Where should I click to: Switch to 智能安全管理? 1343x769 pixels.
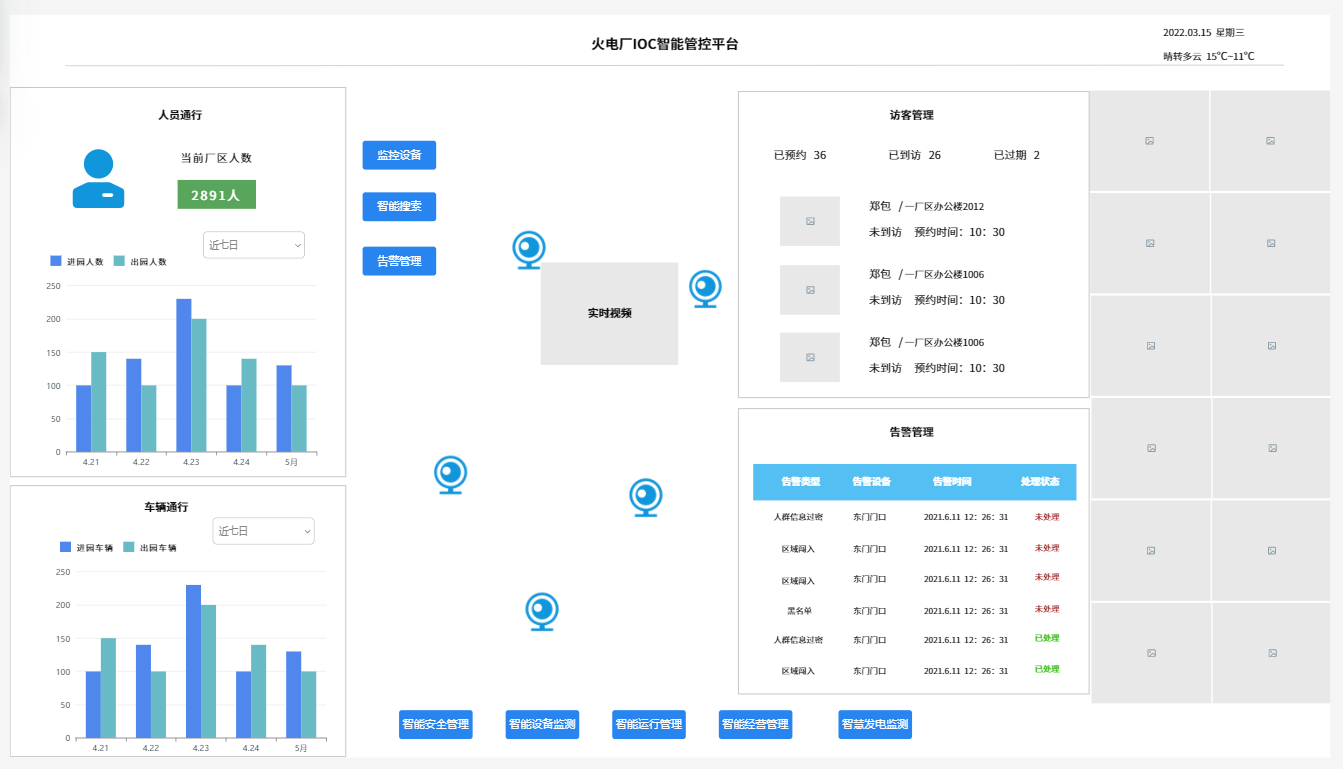click(x=436, y=725)
